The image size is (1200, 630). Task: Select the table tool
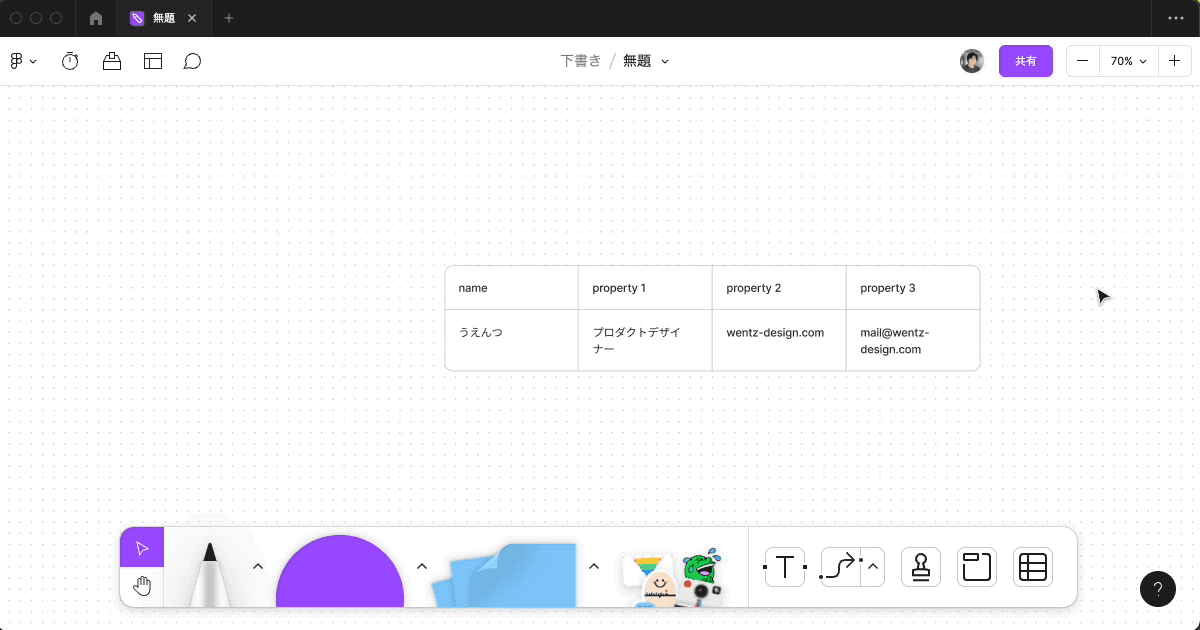coord(1033,567)
